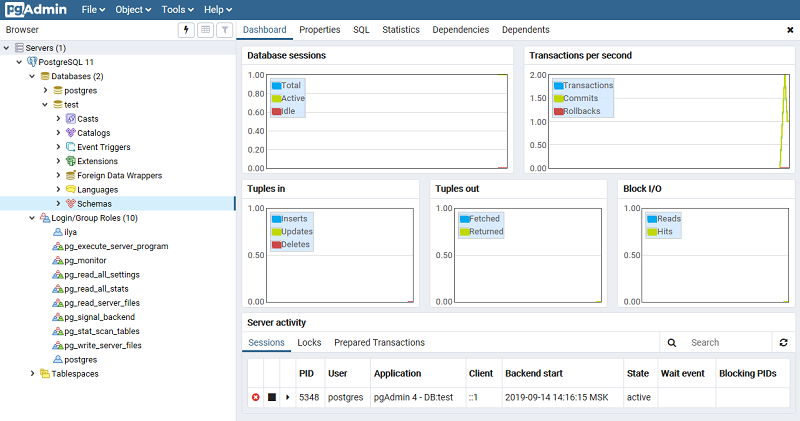The height and width of the screenshot is (421, 800).
Task: Open the Object menu
Action: pyautogui.click(x=133, y=10)
